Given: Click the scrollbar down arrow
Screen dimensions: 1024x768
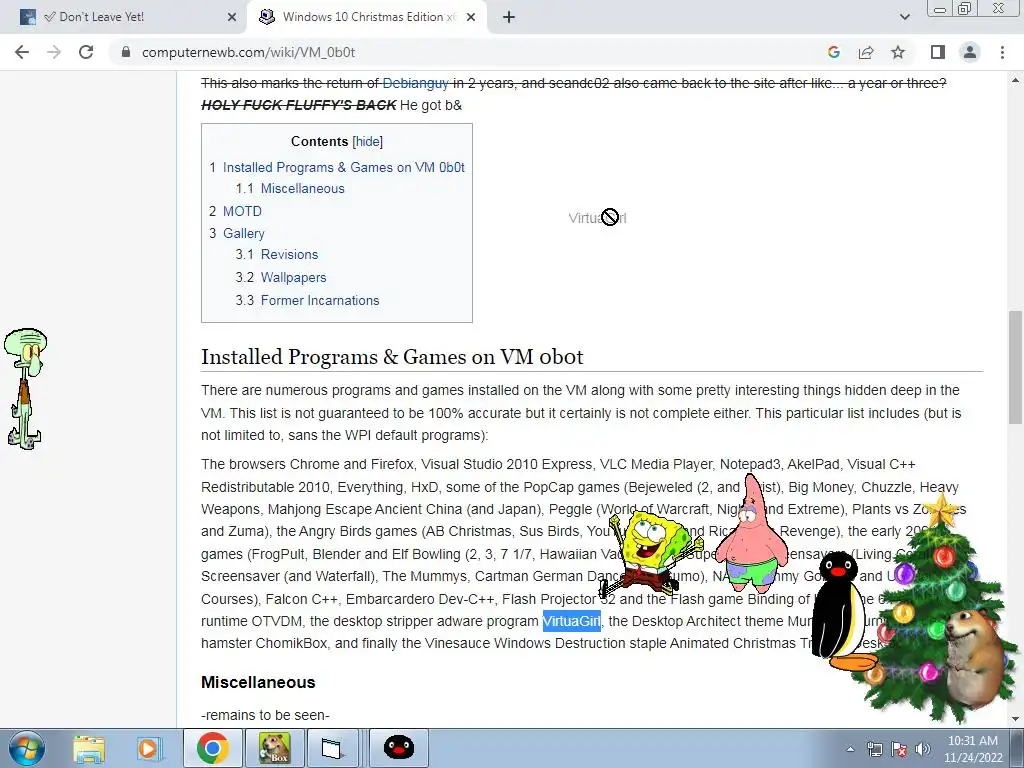Looking at the screenshot, I should click(x=1015, y=720).
